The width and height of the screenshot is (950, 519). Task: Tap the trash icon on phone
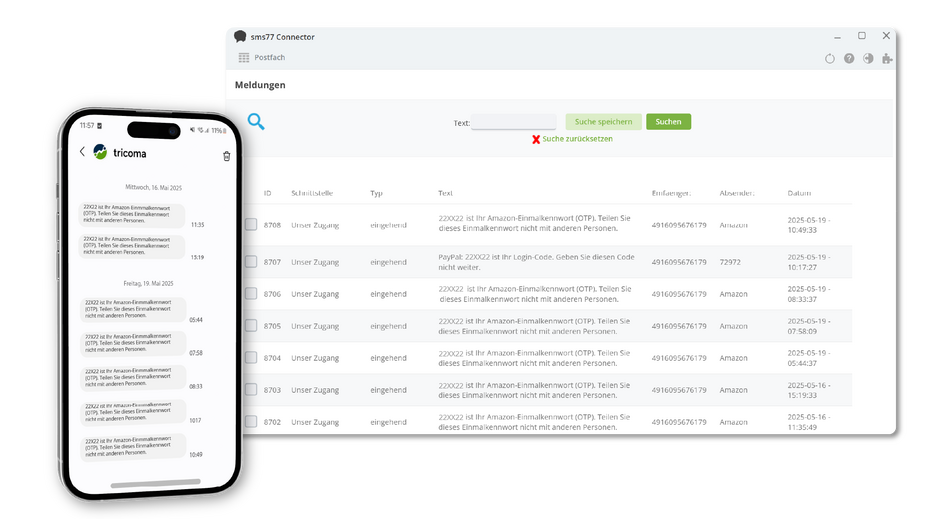coord(227,156)
